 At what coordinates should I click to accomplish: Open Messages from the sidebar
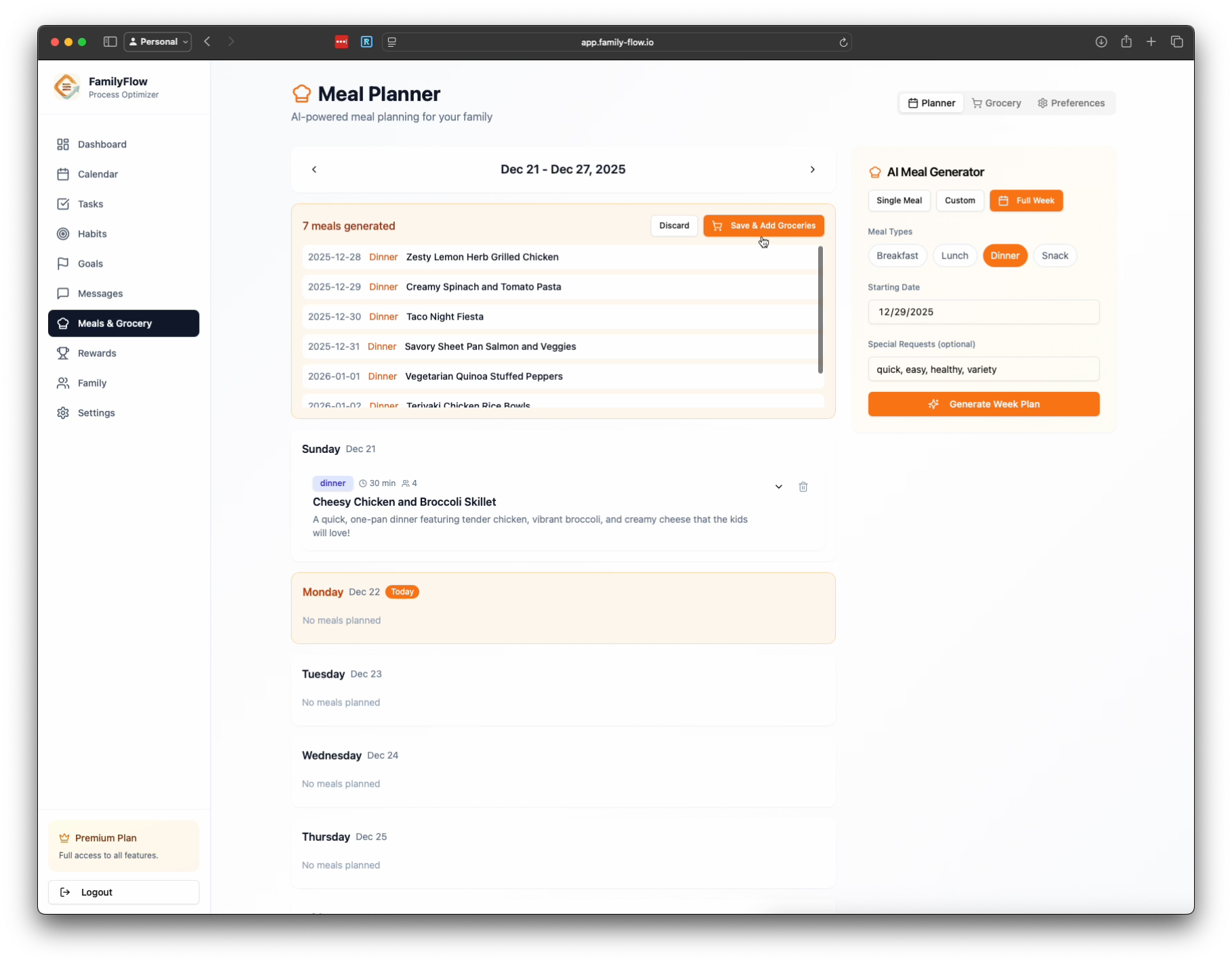[123, 293]
